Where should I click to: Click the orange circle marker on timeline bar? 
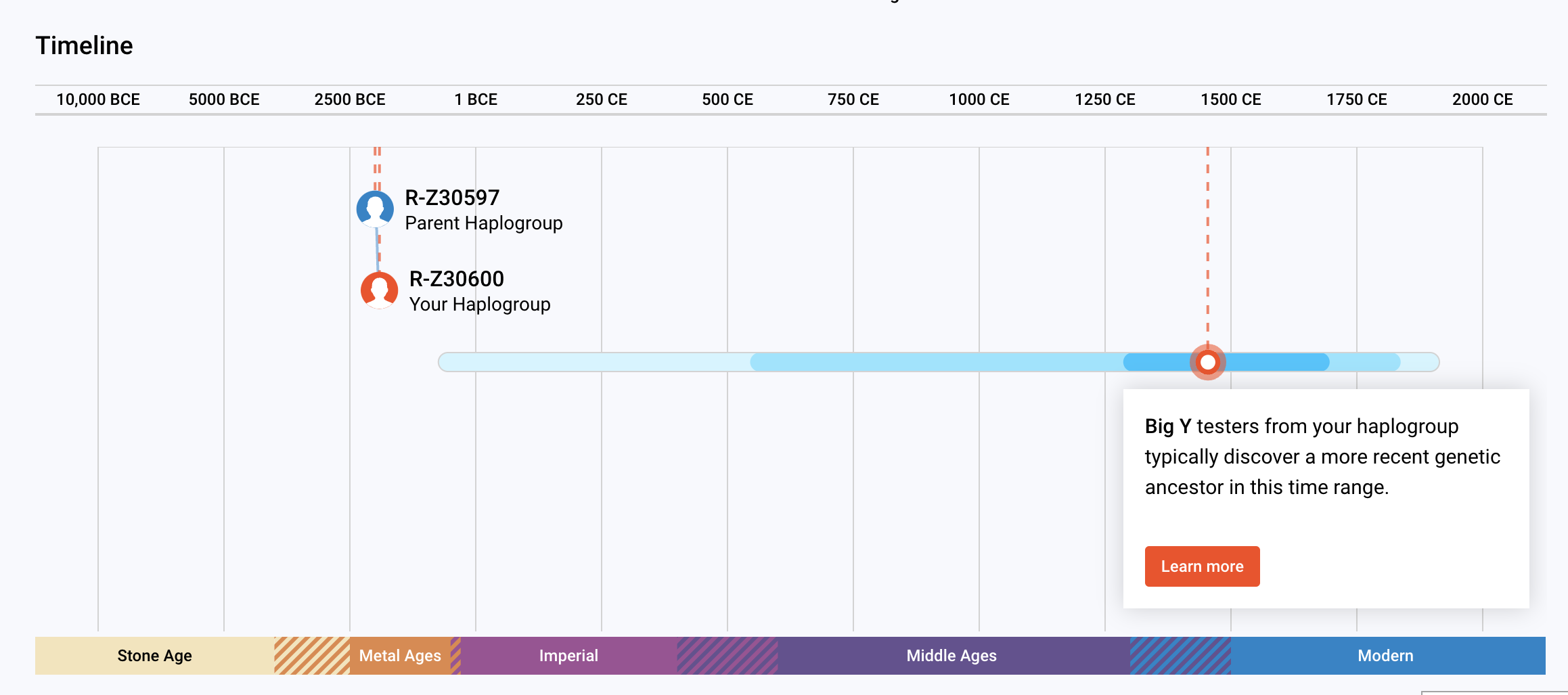1207,363
